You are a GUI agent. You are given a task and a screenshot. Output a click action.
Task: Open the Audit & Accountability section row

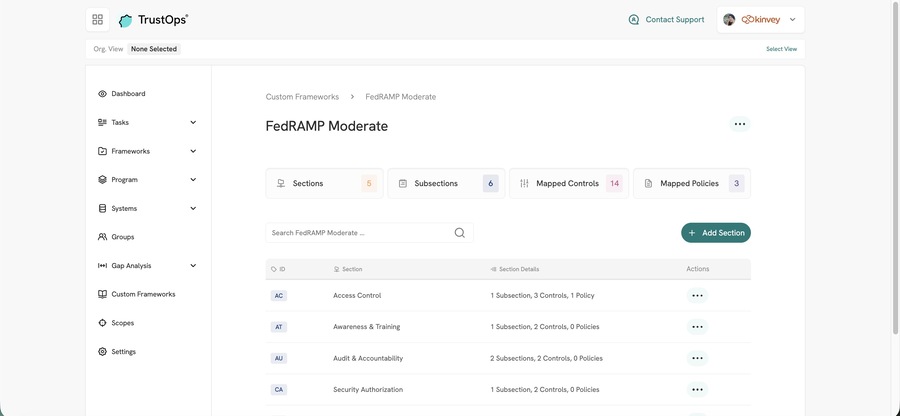(508, 358)
